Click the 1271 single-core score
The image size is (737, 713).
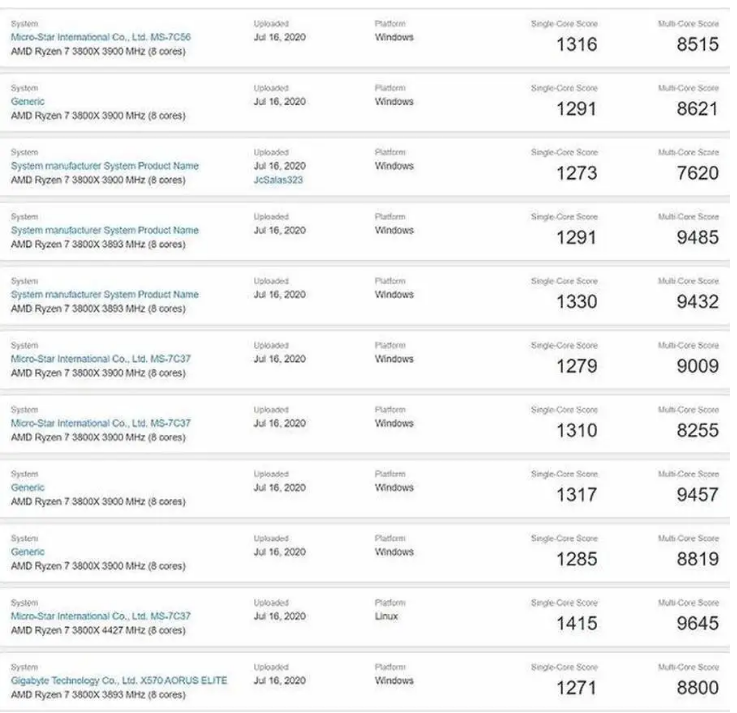point(576,687)
